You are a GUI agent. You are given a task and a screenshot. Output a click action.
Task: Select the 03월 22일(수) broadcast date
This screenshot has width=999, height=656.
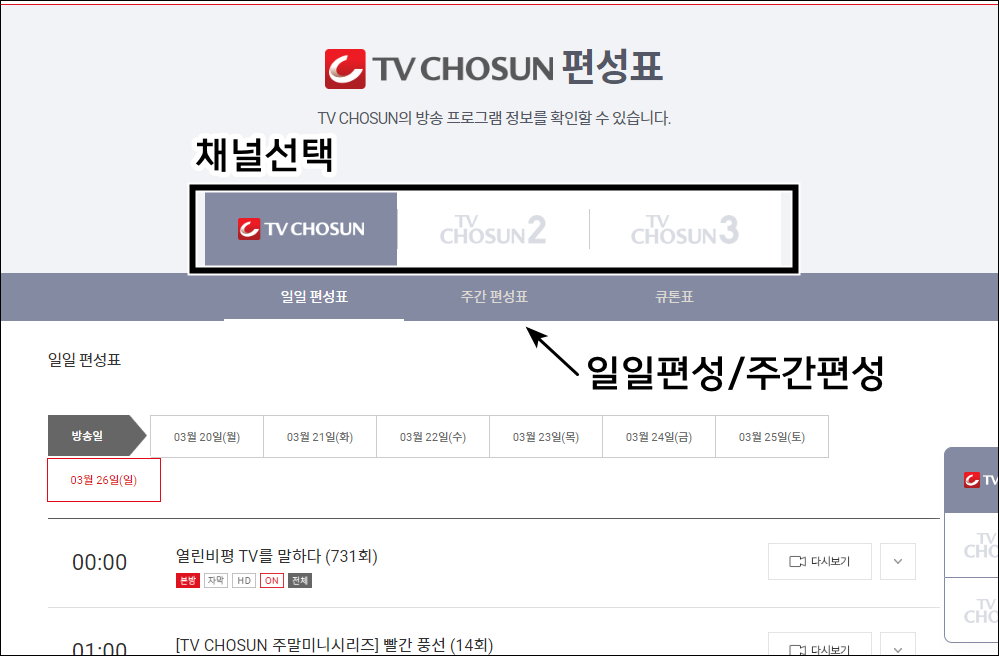432,436
